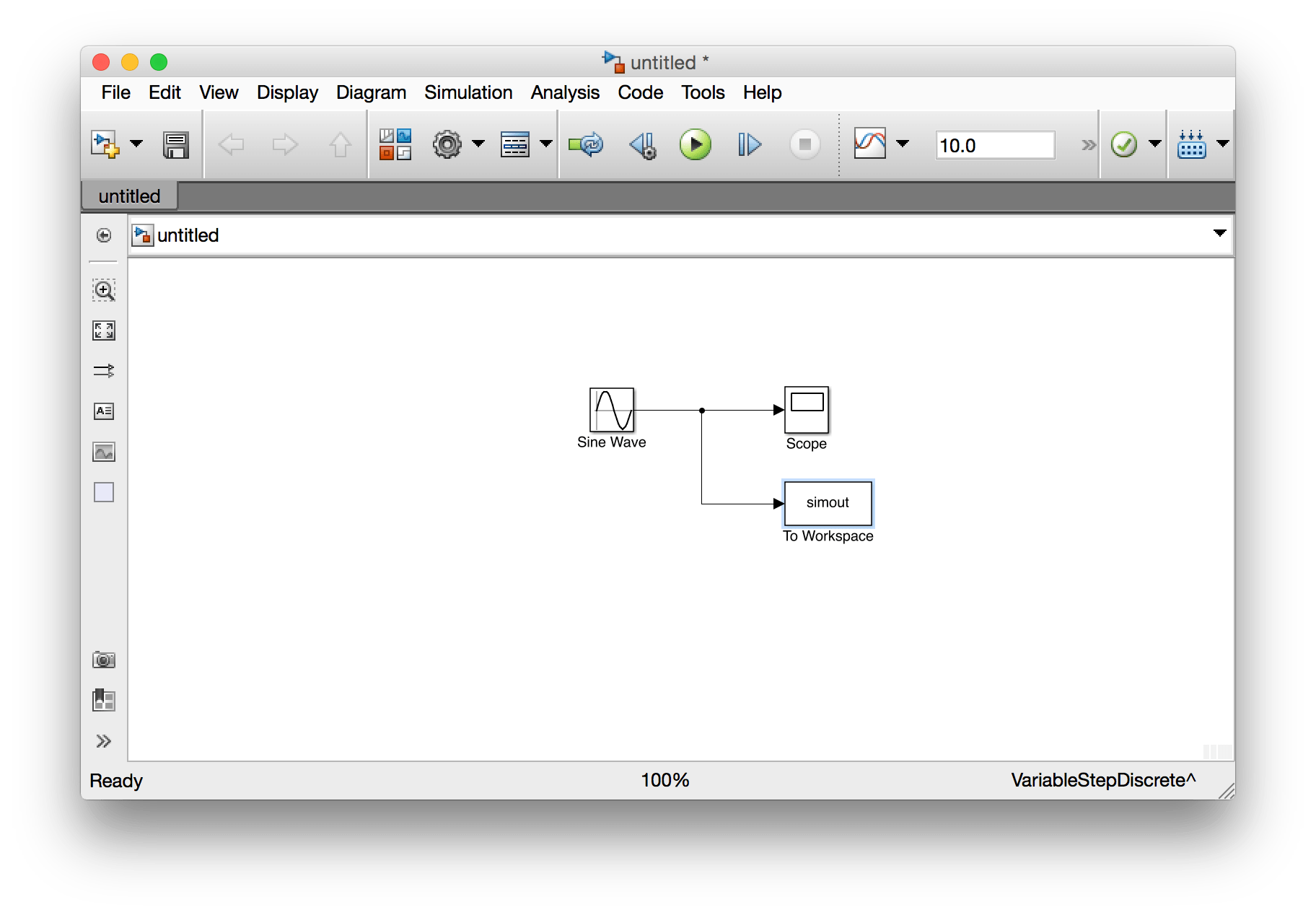The width and height of the screenshot is (1316, 915).
Task: Capture a model screenshot with the camera icon
Action: 104,660
